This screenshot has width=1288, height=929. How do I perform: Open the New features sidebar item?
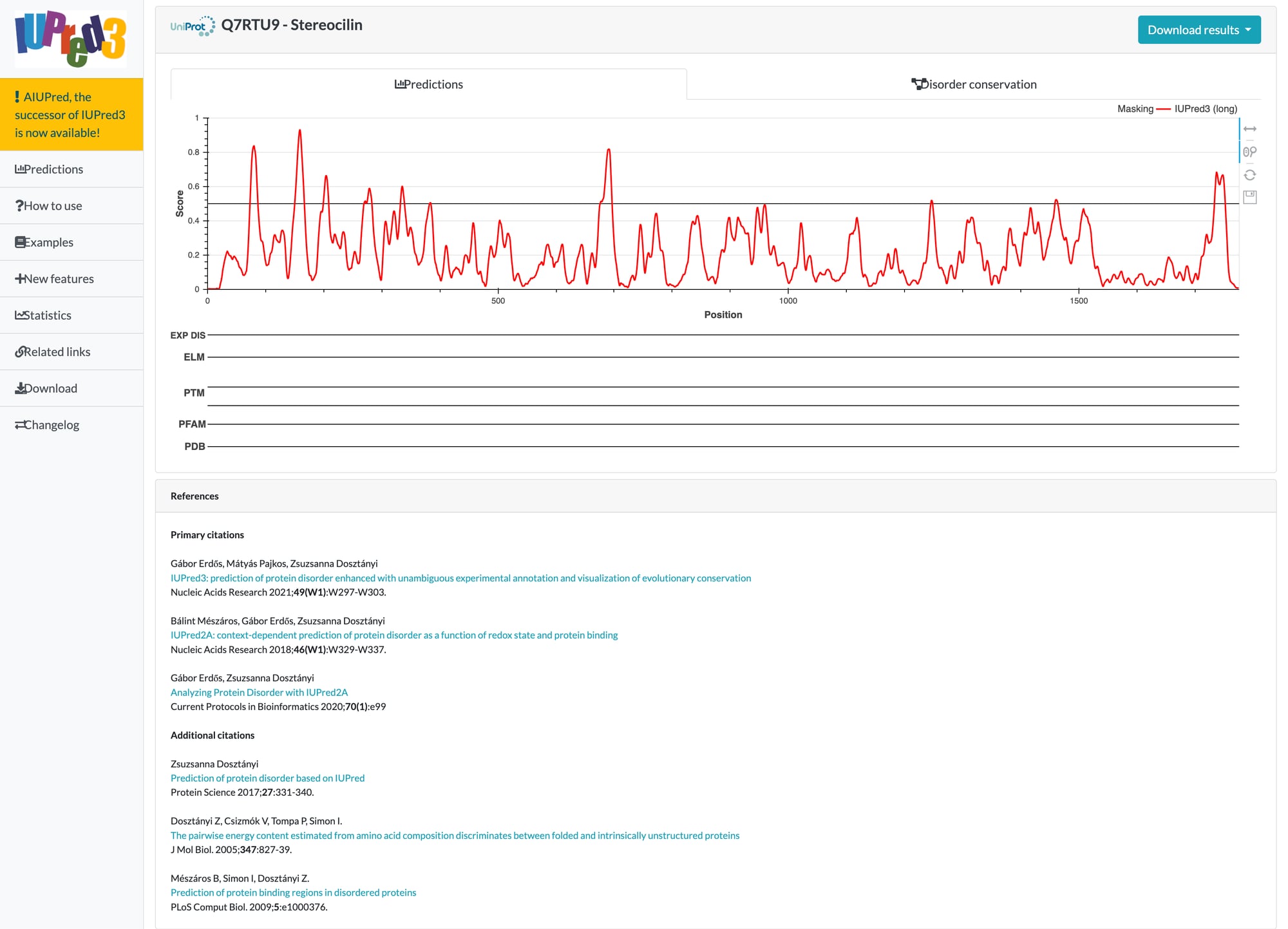coord(55,279)
